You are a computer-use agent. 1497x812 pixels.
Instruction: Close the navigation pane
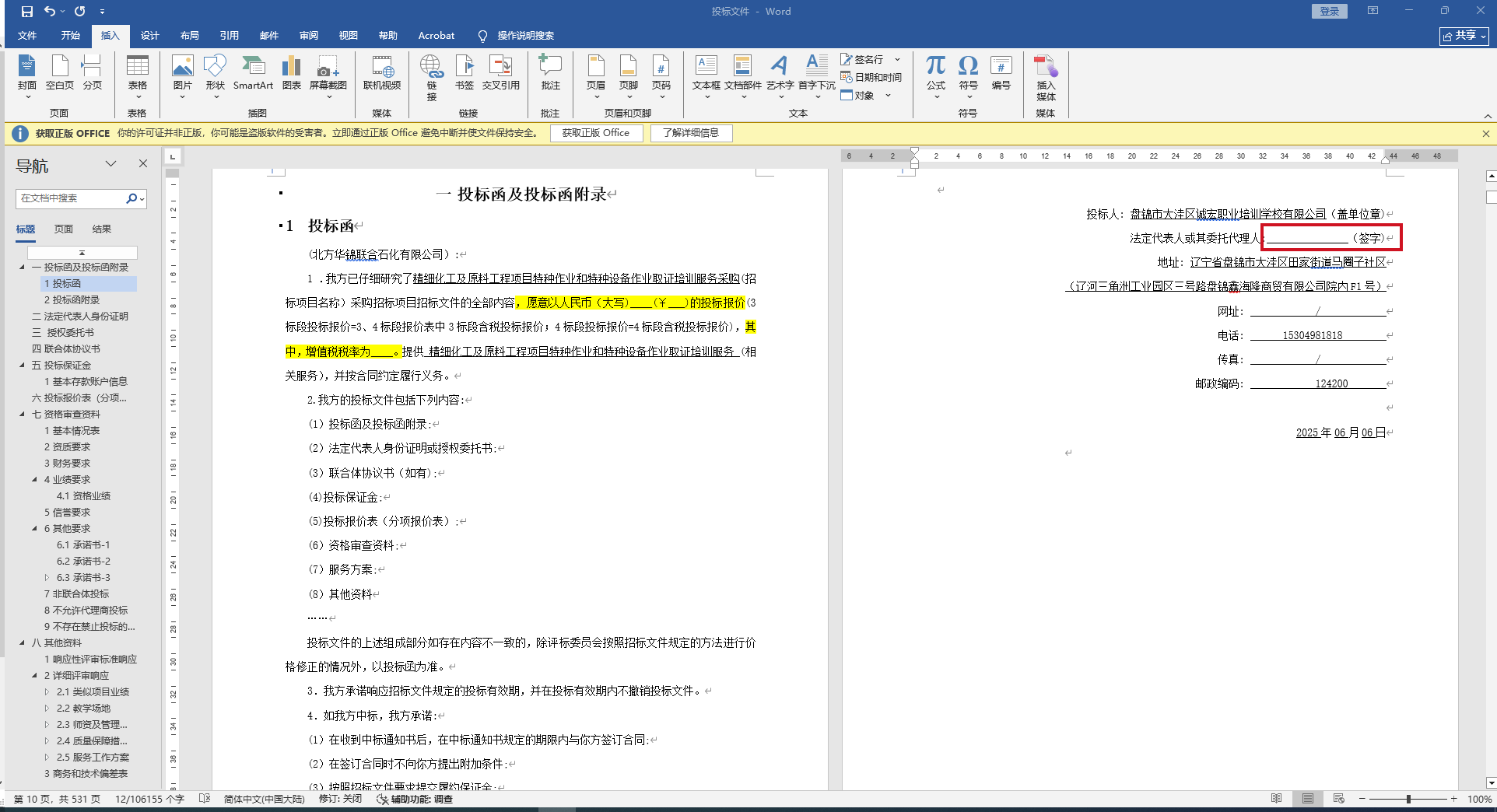click(143, 163)
